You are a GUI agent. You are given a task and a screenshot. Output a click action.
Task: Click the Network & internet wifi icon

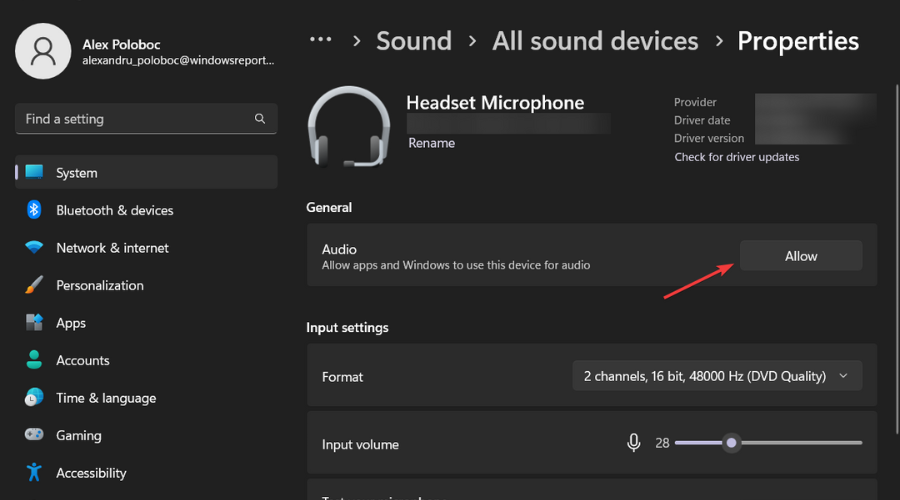[x=34, y=248]
